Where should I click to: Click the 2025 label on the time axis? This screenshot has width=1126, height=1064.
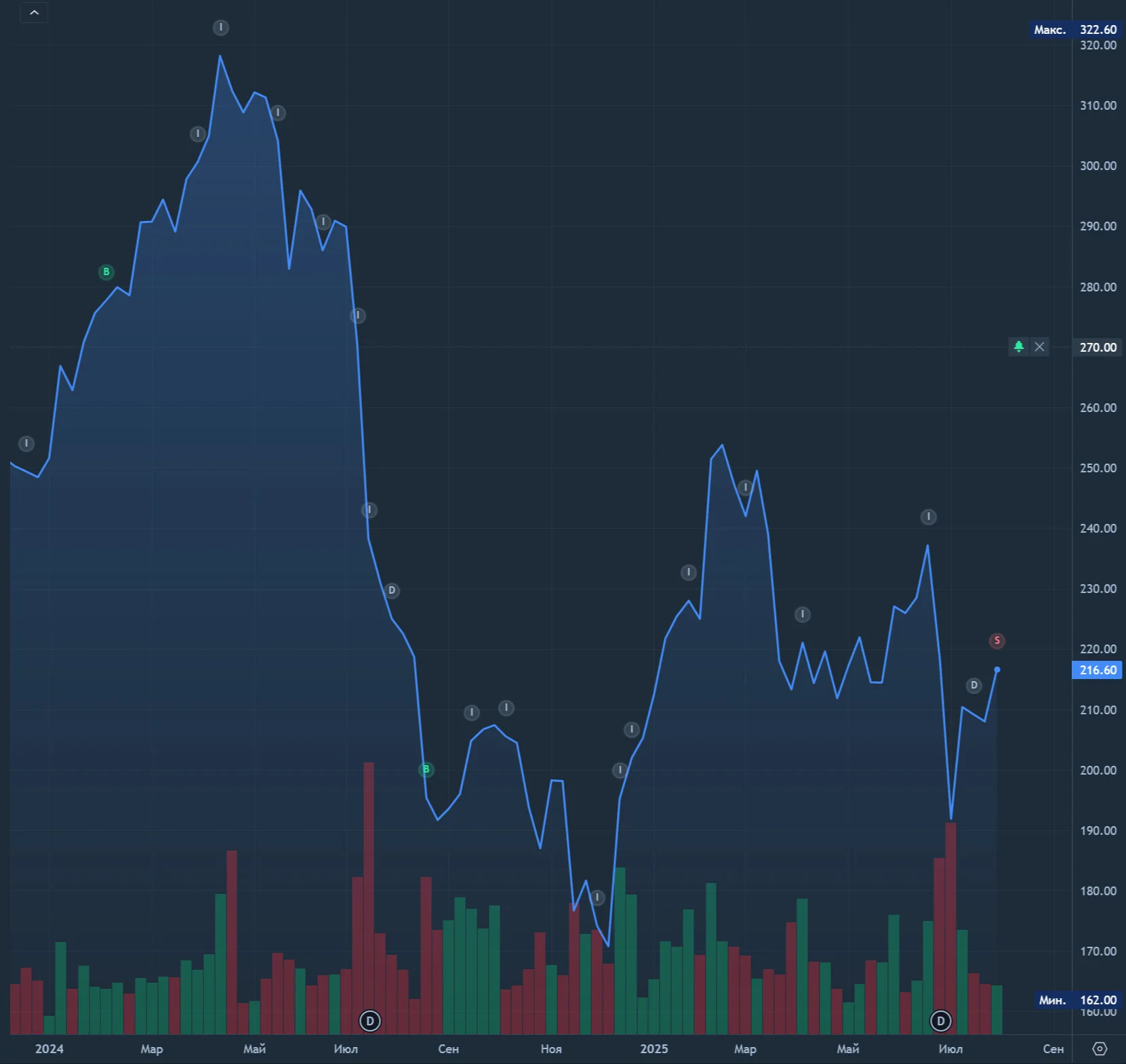click(654, 1049)
